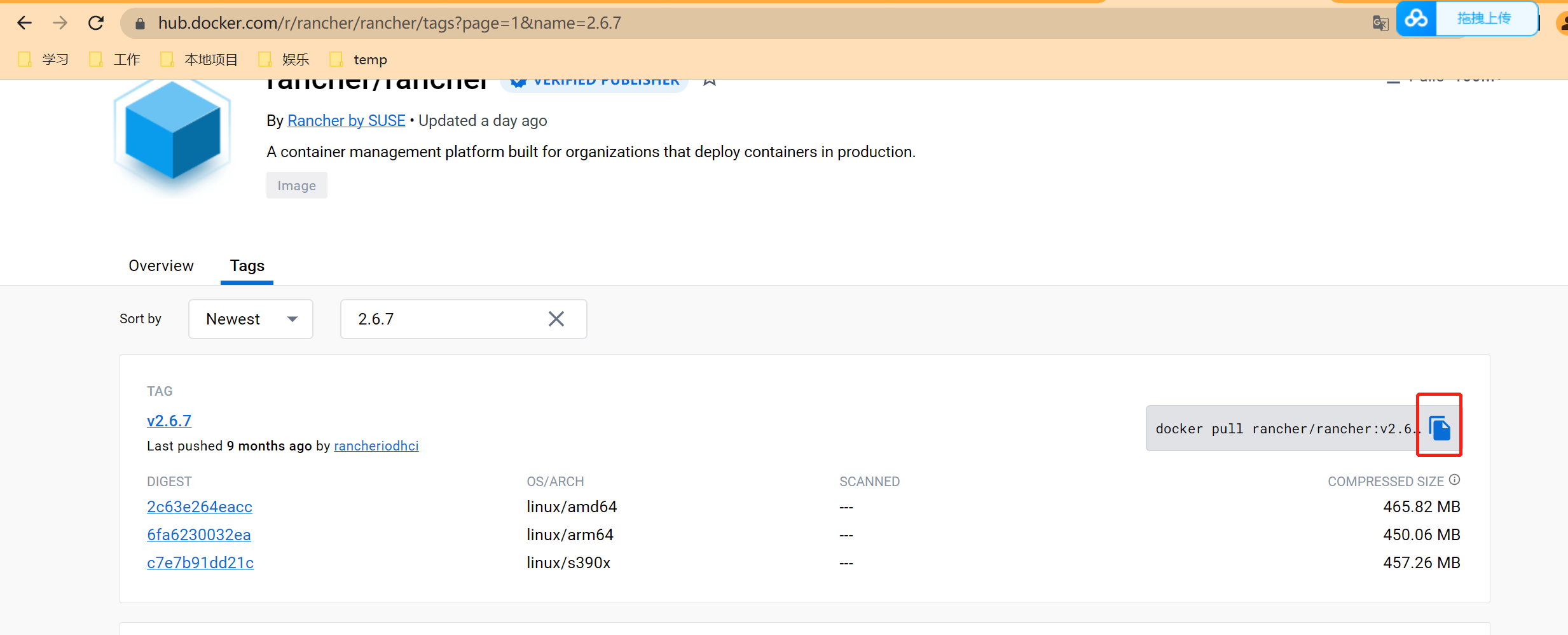Open the temp bookmark folder
This screenshot has width=1568, height=635.
(x=358, y=60)
